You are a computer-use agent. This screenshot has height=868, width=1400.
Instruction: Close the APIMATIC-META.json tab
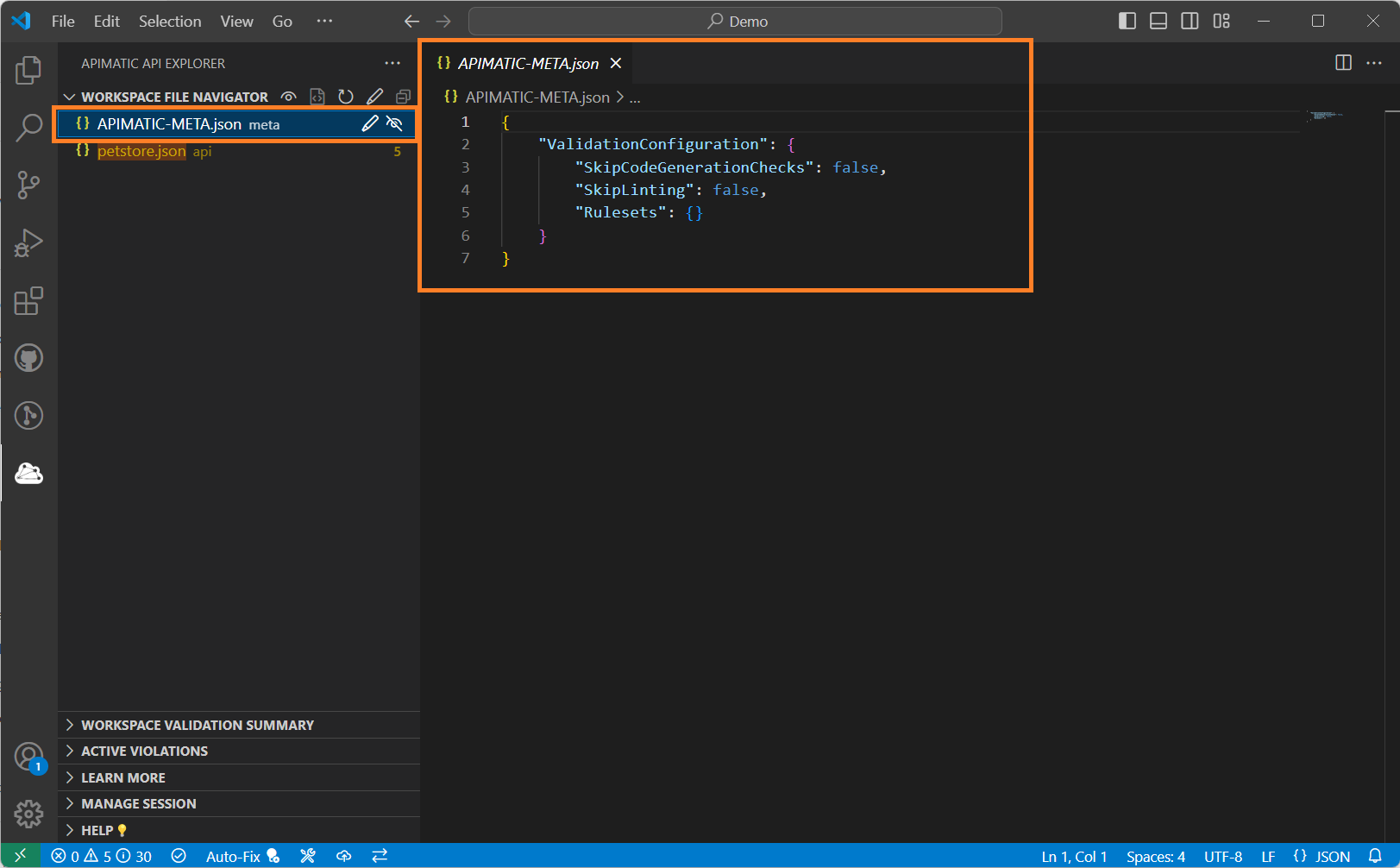pos(616,63)
